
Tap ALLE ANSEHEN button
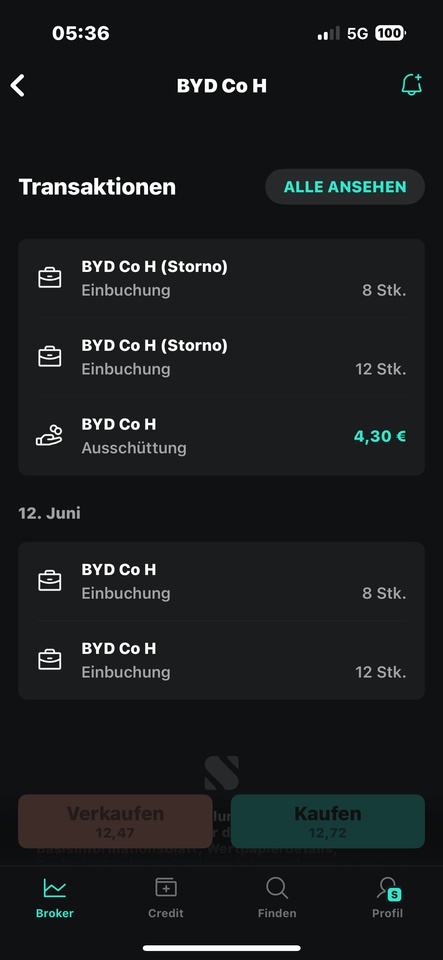(x=345, y=187)
